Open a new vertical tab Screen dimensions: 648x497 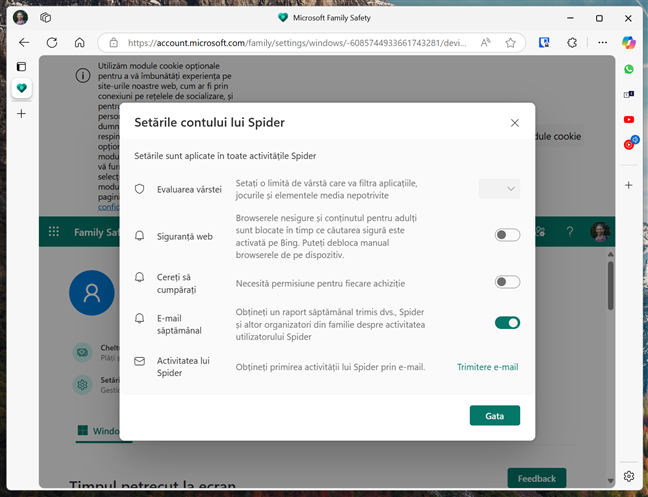pos(21,114)
